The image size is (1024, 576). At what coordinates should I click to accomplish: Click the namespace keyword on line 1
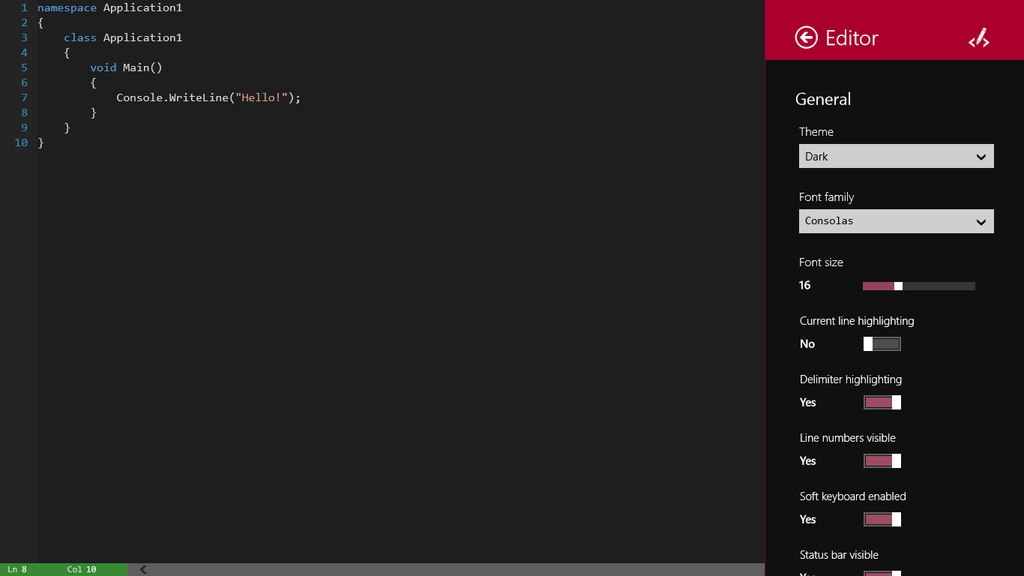tap(67, 7)
